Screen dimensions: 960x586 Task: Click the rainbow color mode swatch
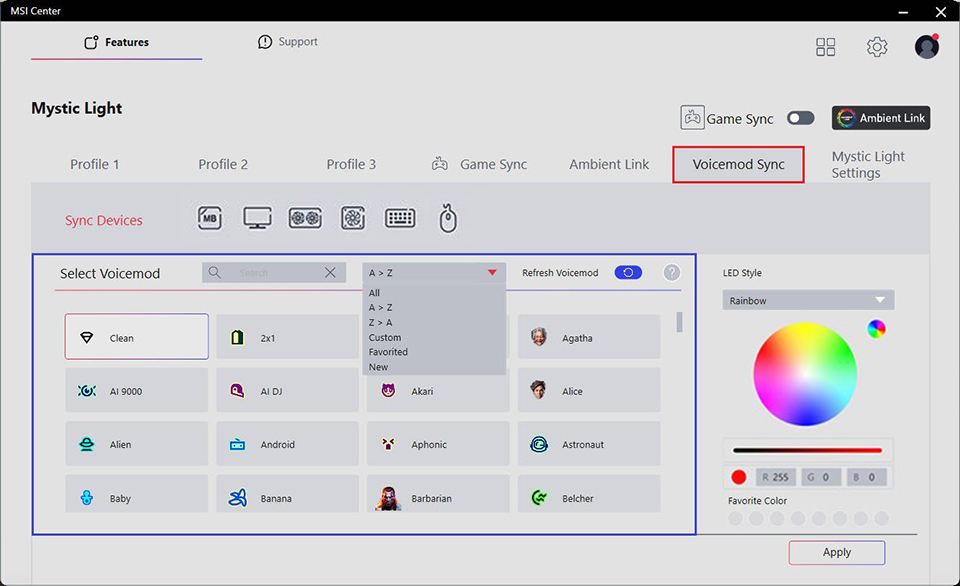click(x=876, y=329)
